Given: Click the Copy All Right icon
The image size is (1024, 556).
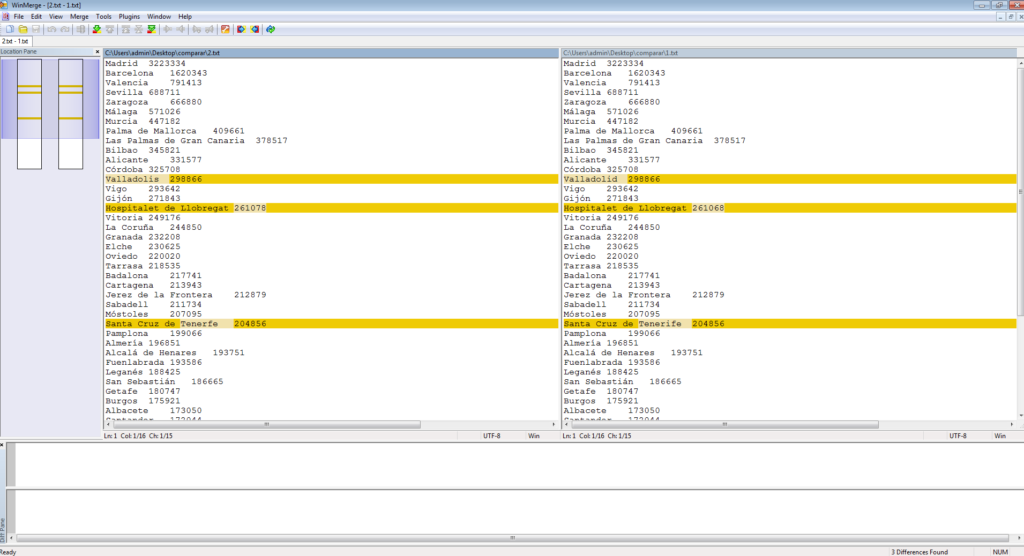Looking at the screenshot, I should tap(241, 29).
